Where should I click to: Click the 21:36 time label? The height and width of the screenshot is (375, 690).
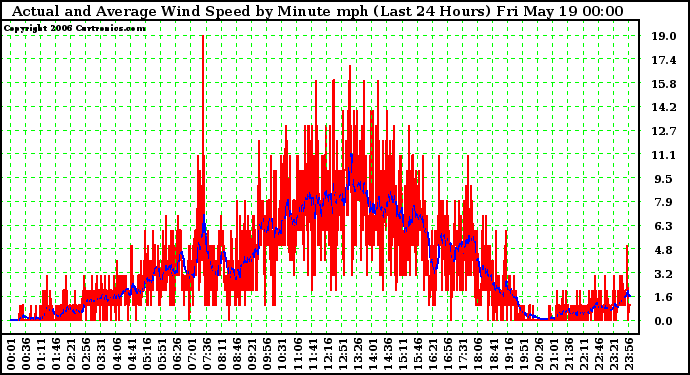coord(569,354)
